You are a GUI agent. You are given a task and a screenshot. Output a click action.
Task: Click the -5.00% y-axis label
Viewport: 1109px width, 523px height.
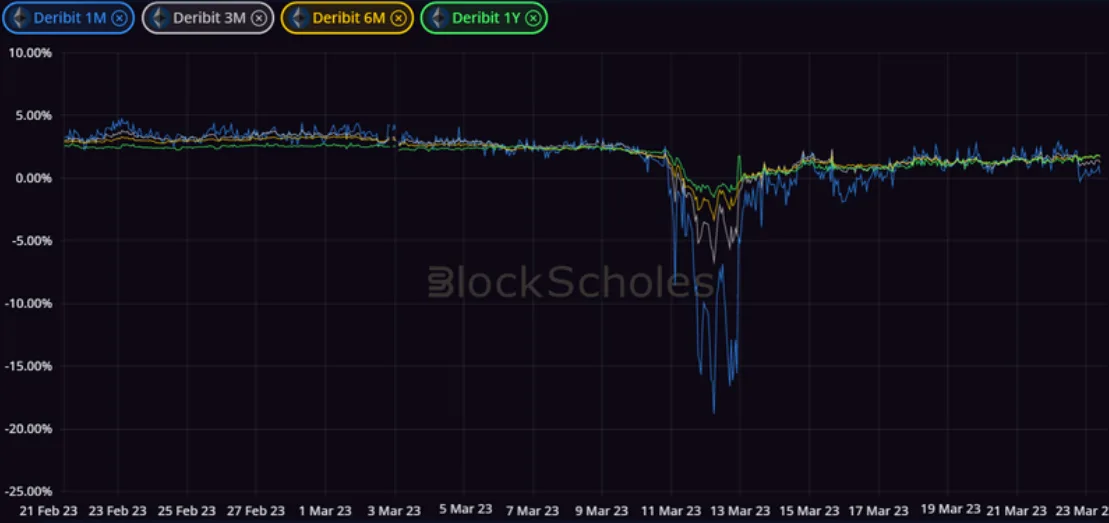tap(30, 241)
